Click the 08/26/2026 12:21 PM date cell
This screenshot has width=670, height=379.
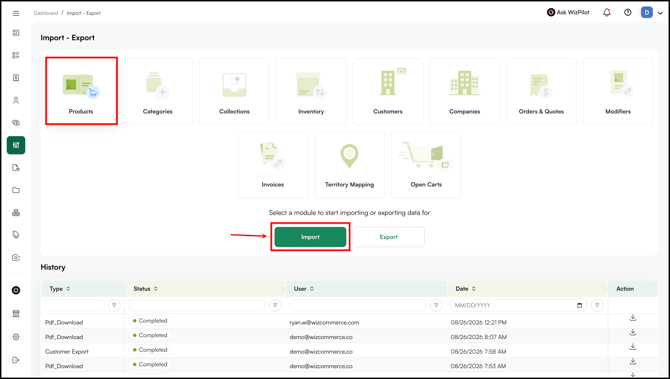point(479,323)
